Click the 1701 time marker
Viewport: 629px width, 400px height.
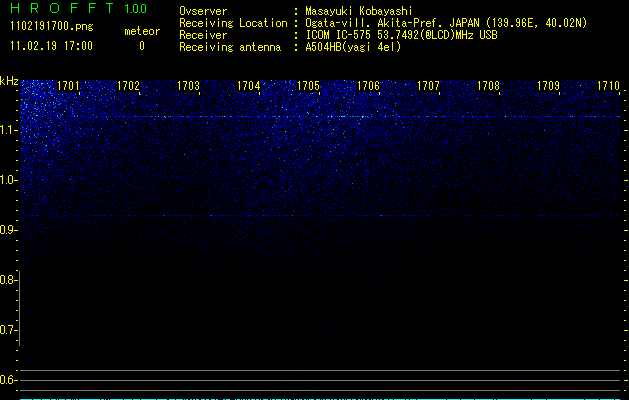tap(68, 86)
